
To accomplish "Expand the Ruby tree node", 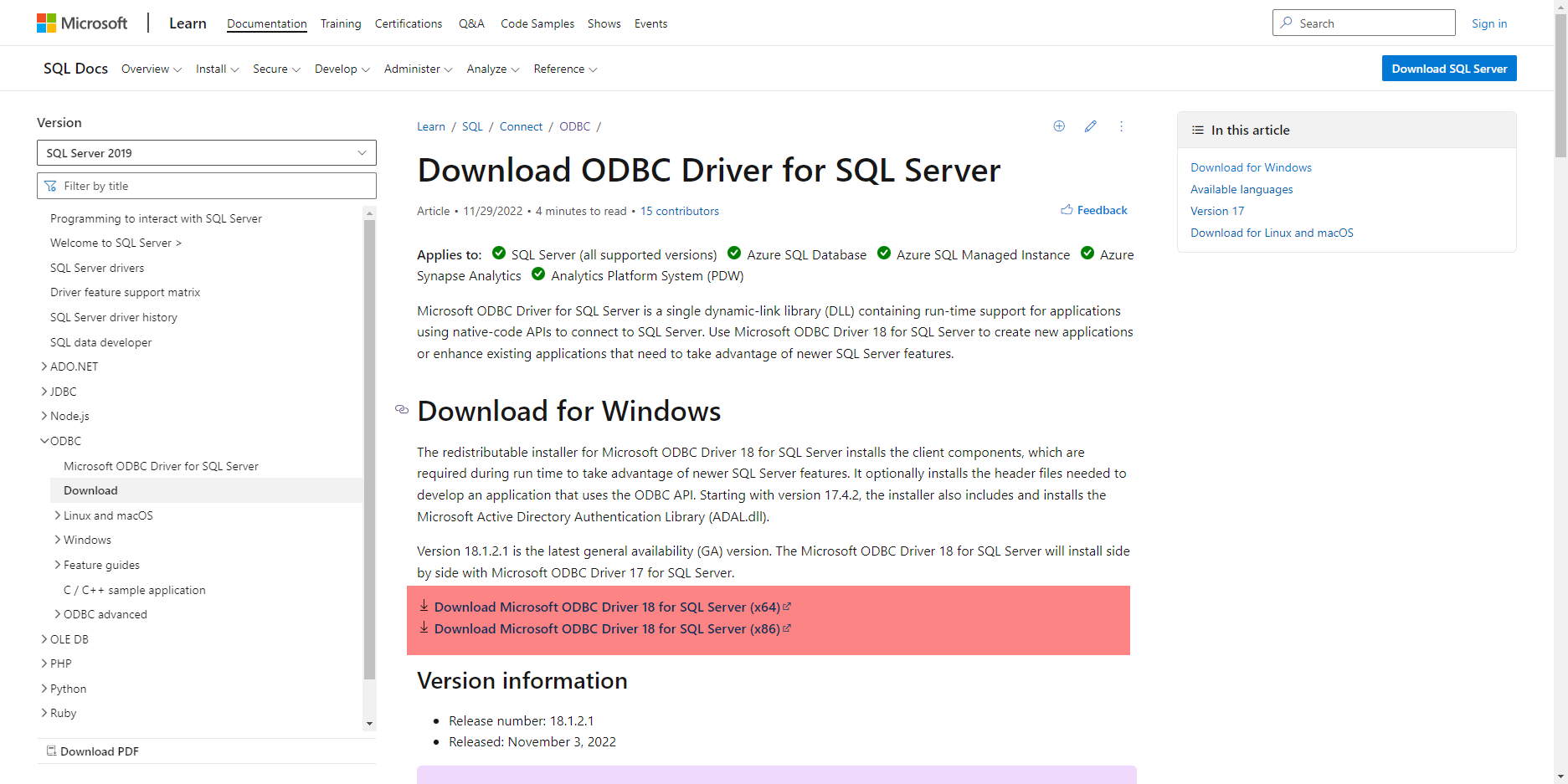I will click(44, 713).
